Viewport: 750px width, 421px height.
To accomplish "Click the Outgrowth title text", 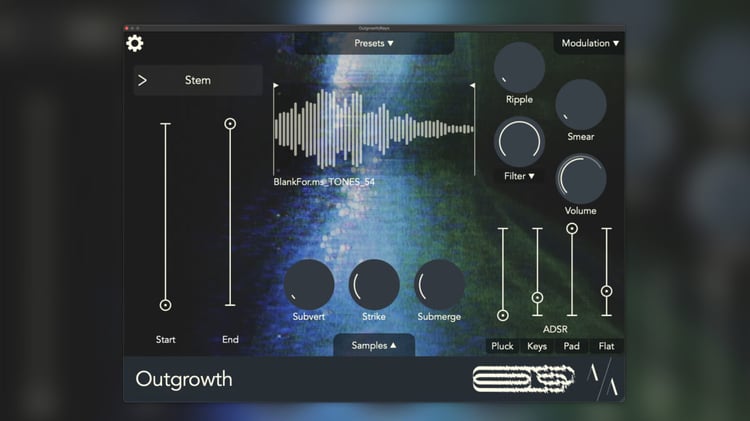I will tap(184, 379).
